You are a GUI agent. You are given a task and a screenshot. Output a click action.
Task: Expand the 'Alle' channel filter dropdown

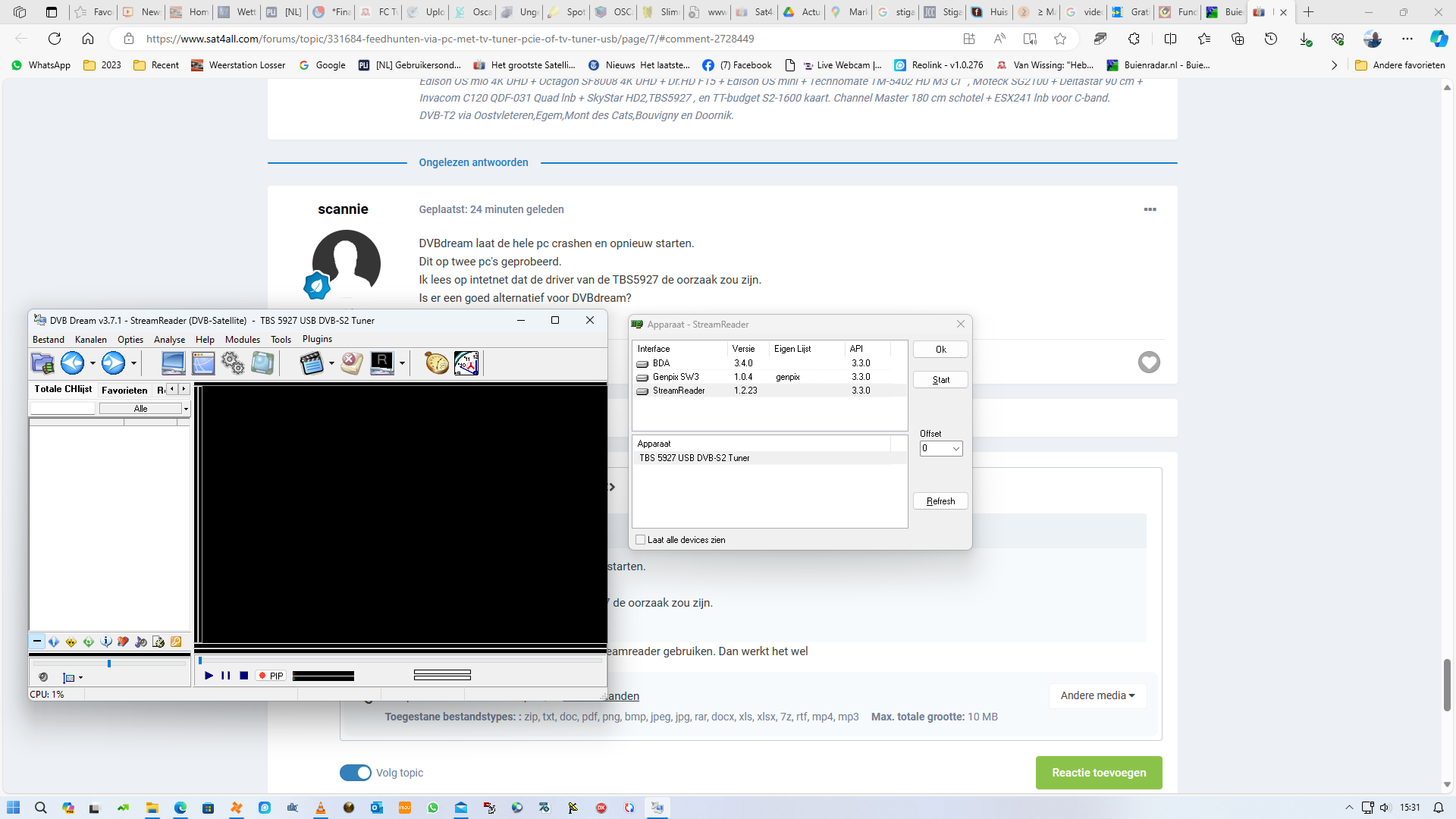pos(186,409)
